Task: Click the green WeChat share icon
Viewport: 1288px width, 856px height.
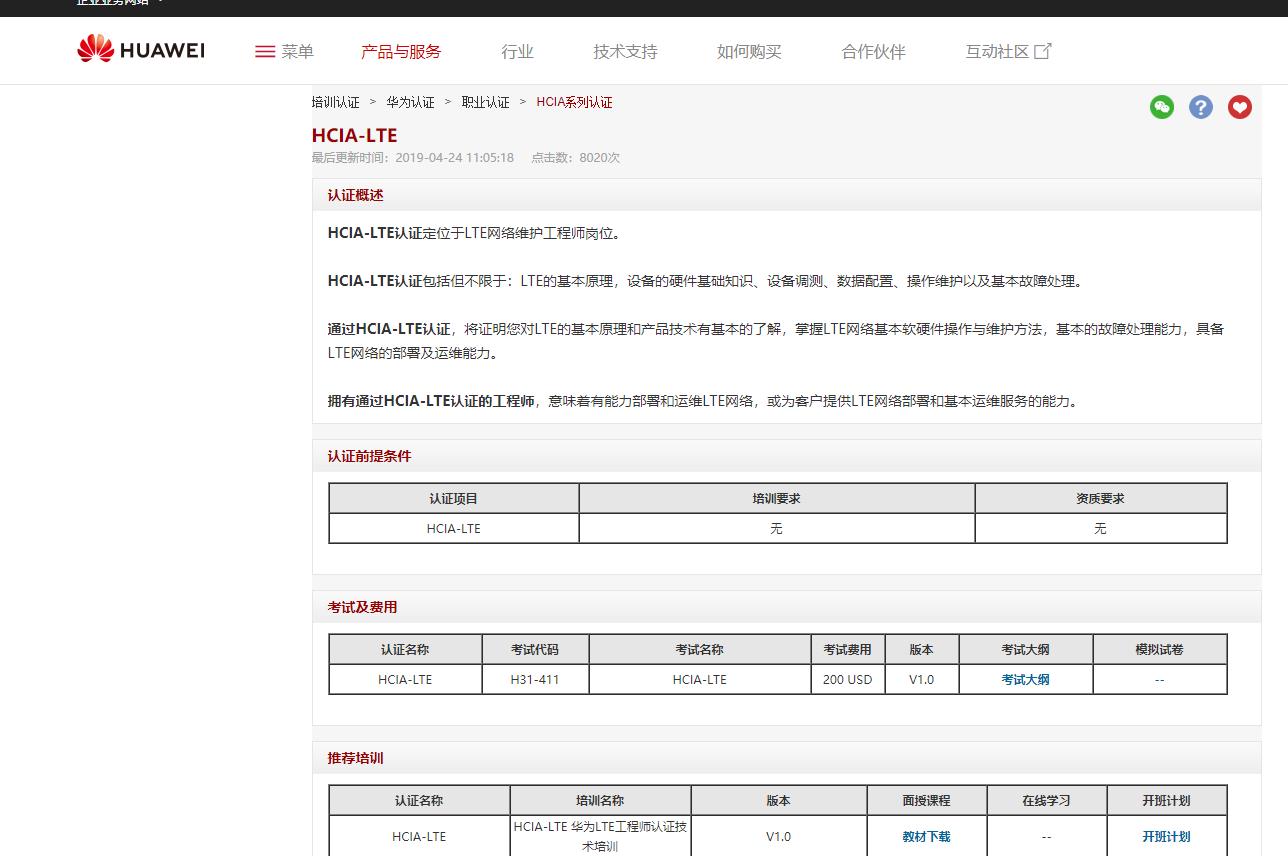Action: 1161,107
